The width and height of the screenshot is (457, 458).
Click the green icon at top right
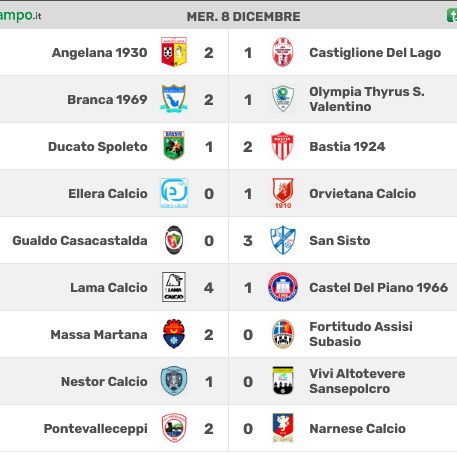452,16
